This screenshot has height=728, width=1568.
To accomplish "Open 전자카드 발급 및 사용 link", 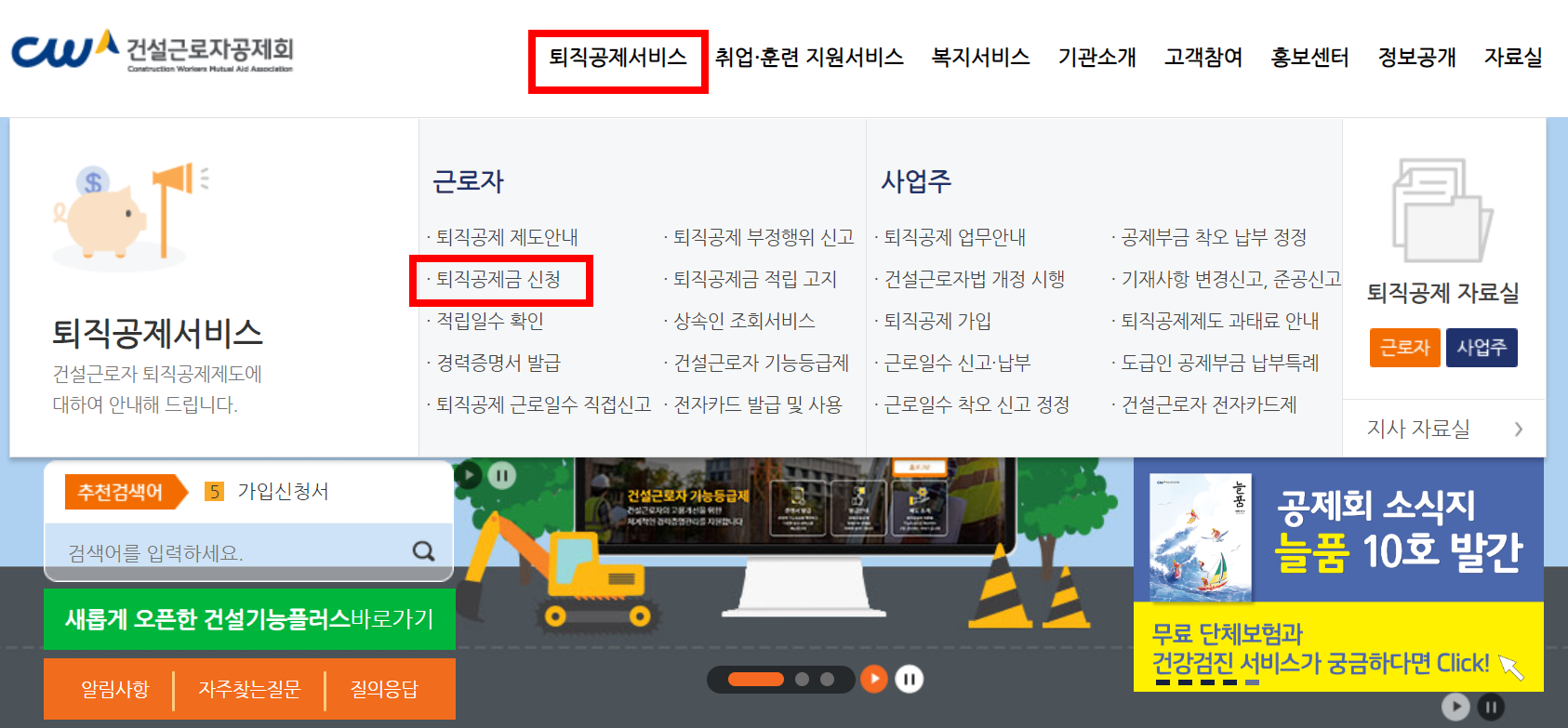I will pyautogui.click(x=757, y=404).
